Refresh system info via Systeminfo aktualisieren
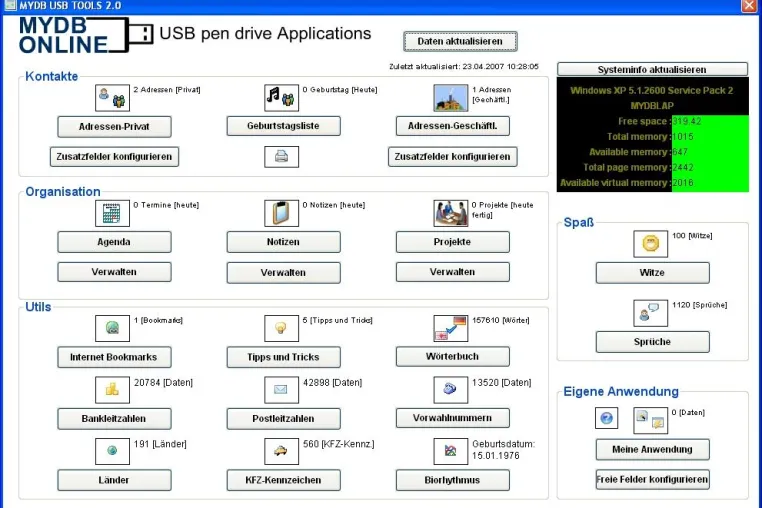 [652, 70]
